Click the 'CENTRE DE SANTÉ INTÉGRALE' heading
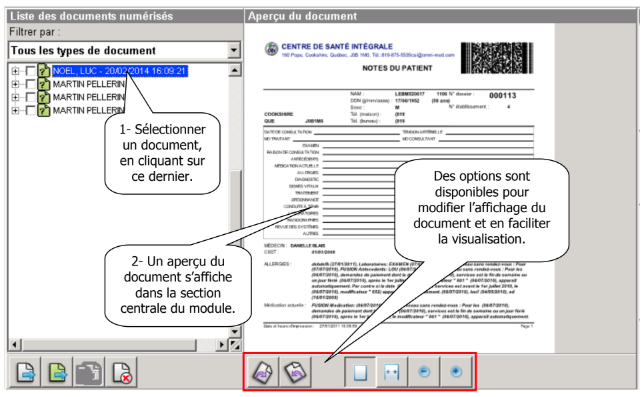Screen dimensions: 644x397 (x=337, y=46)
